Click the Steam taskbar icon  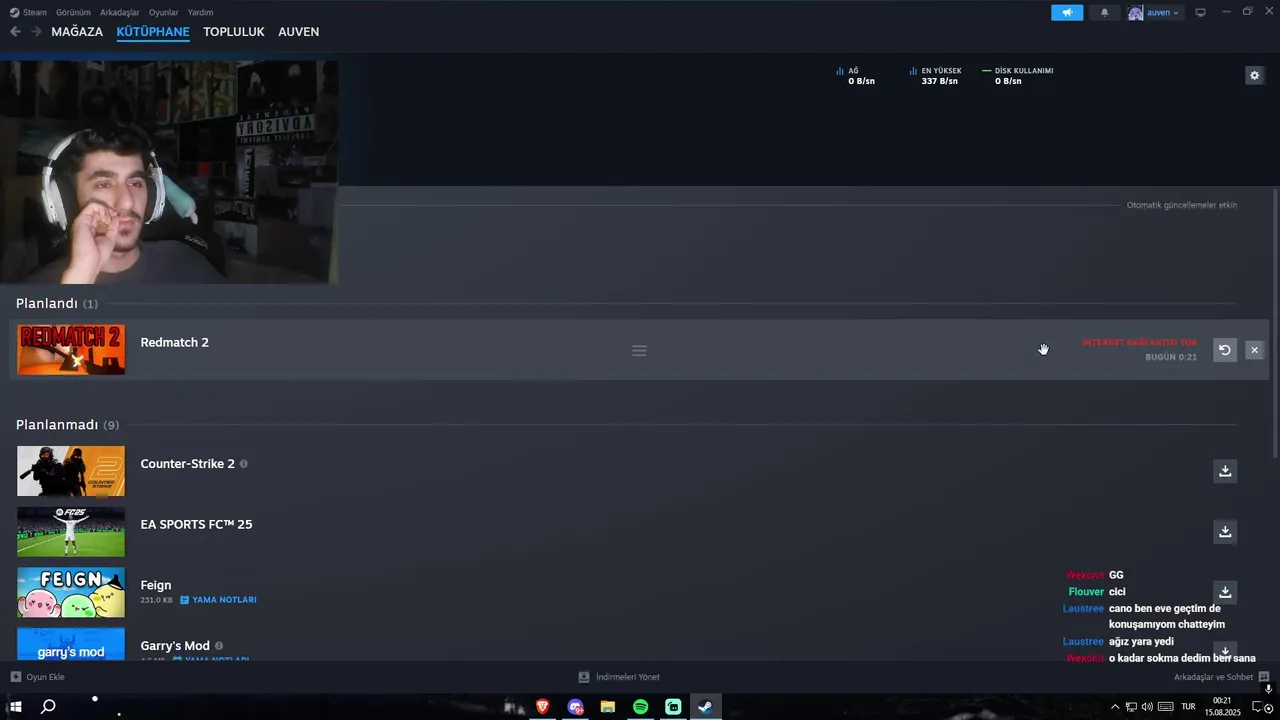click(705, 707)
